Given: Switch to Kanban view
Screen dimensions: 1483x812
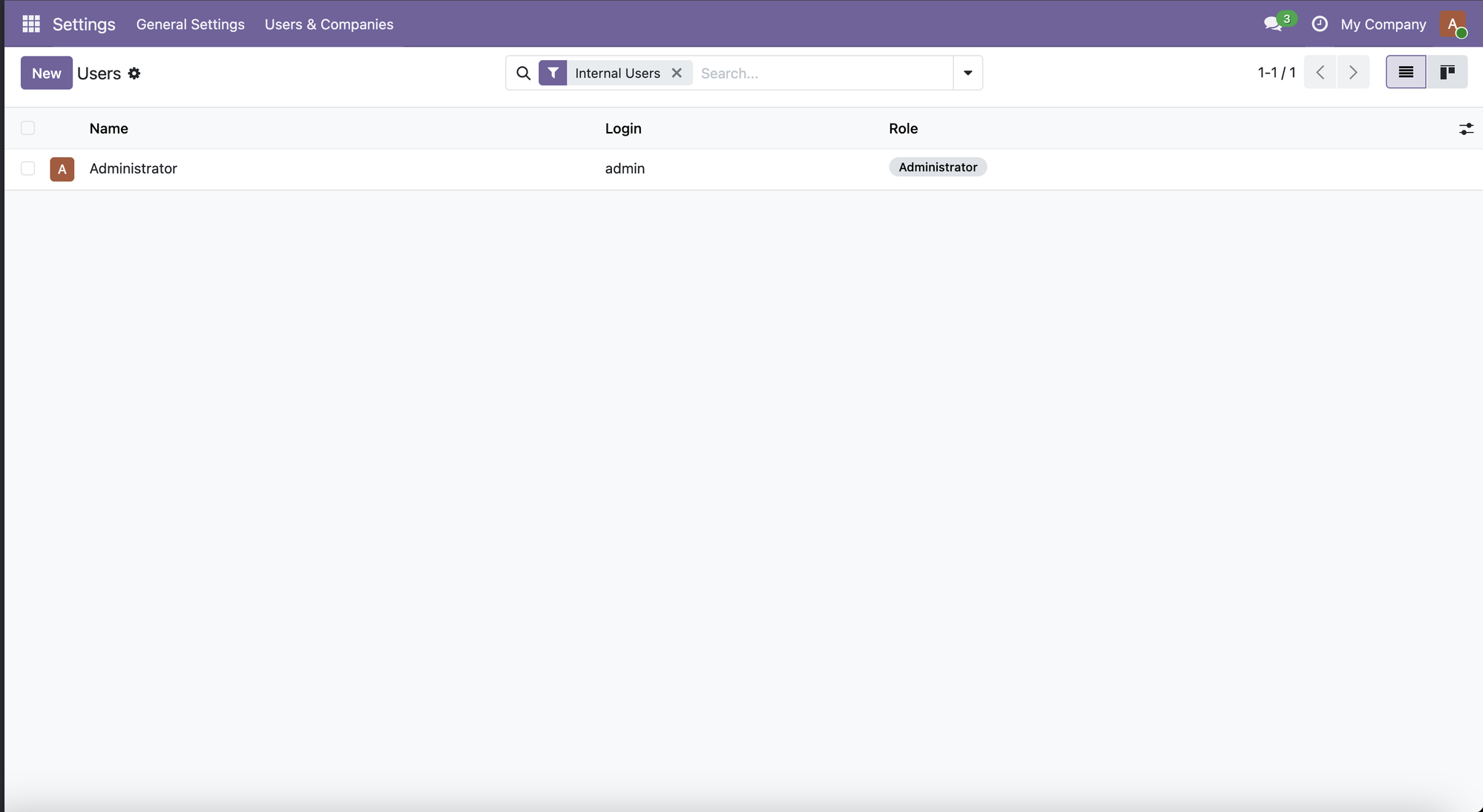Looking at the screenshot, I should (x=1447, y=72).
